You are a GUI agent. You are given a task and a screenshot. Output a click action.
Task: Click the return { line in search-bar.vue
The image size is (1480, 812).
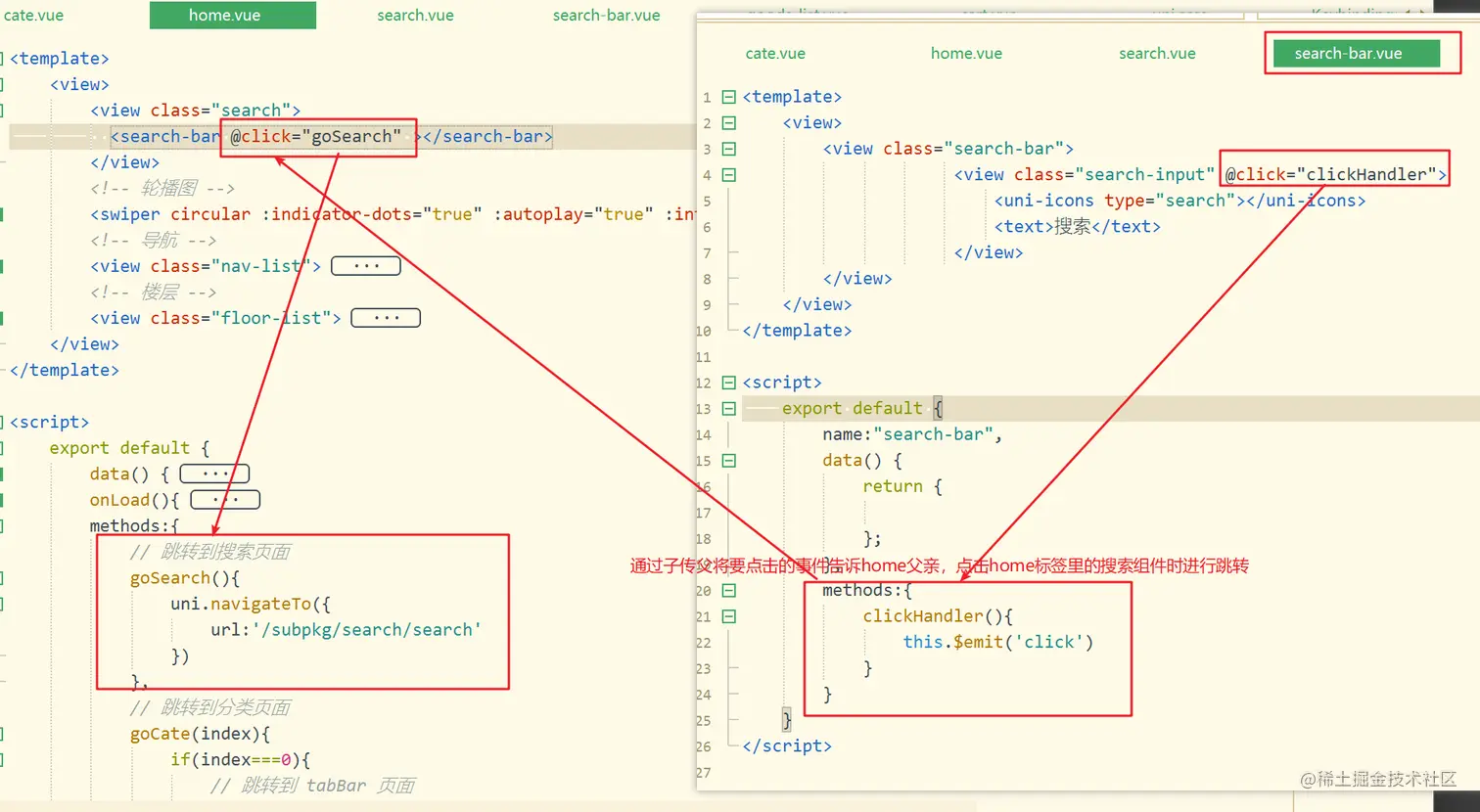pyautogui.click(x=902, y=486)
